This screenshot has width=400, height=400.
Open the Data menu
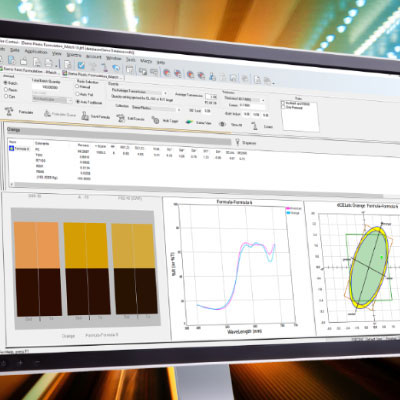(15, 50)
